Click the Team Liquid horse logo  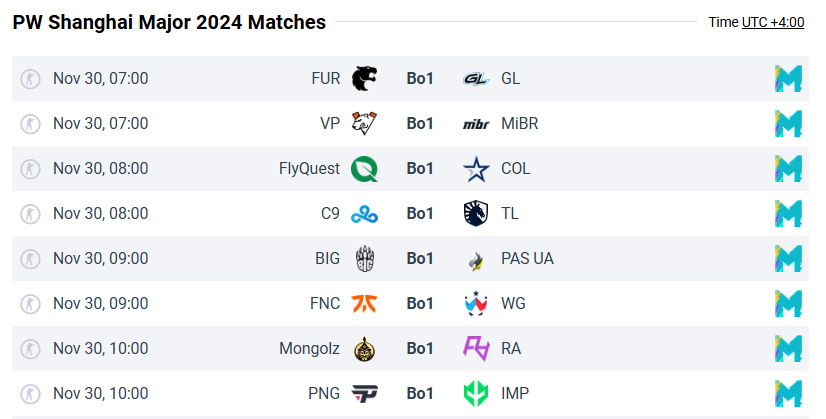(475, 213)
